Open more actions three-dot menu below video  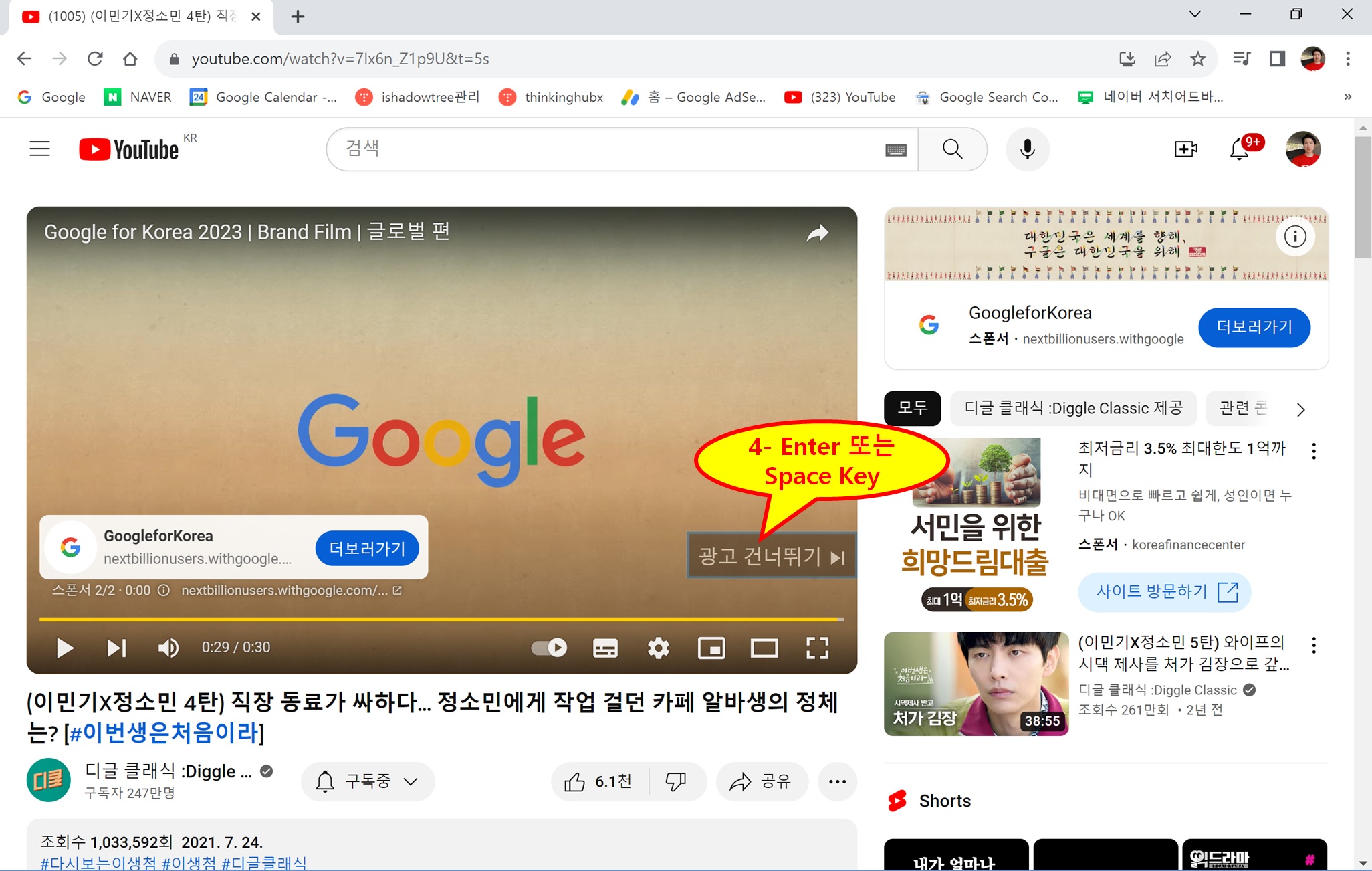coord(837,781)
